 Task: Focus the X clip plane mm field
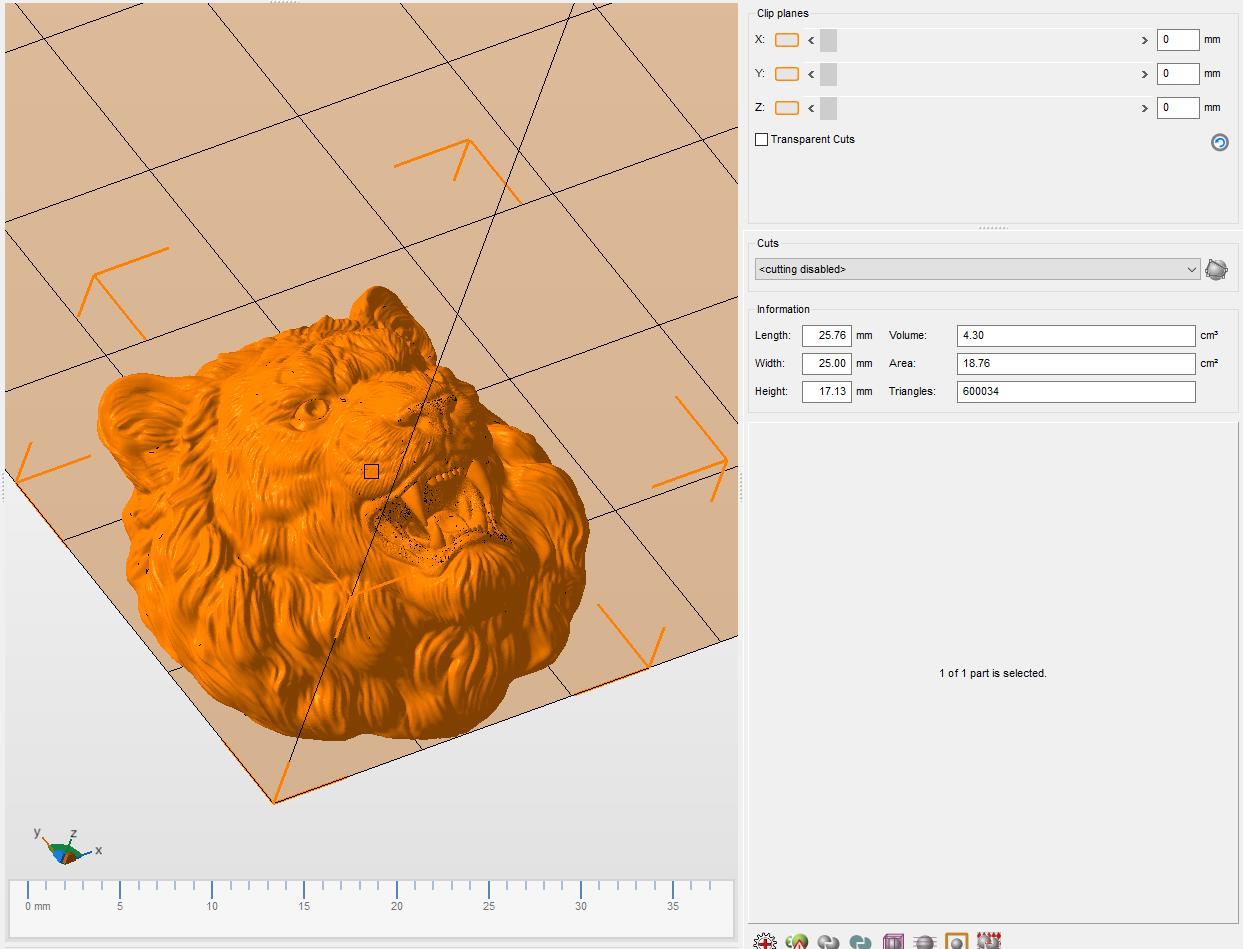1178,40
